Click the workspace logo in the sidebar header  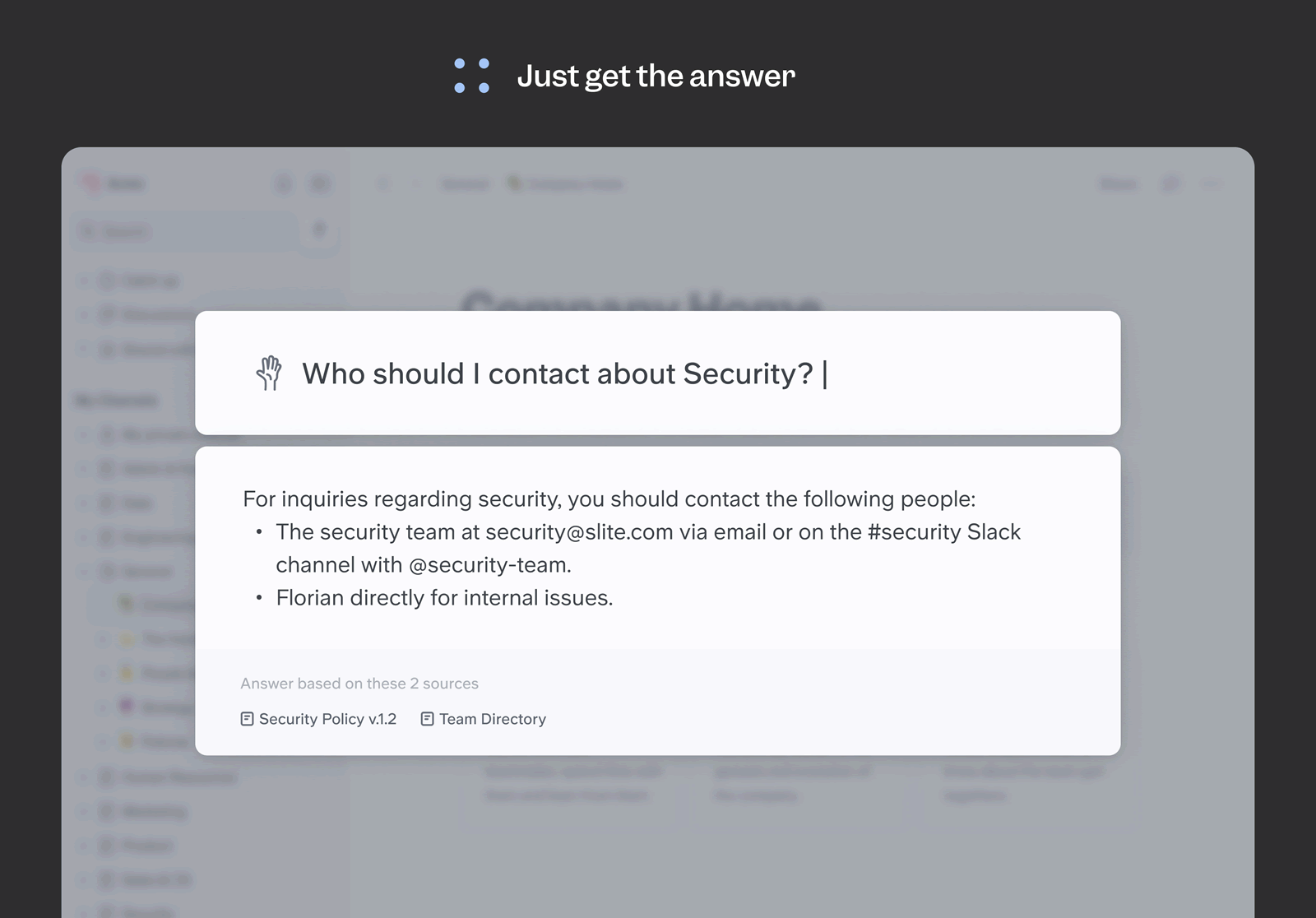pos(90,183)
